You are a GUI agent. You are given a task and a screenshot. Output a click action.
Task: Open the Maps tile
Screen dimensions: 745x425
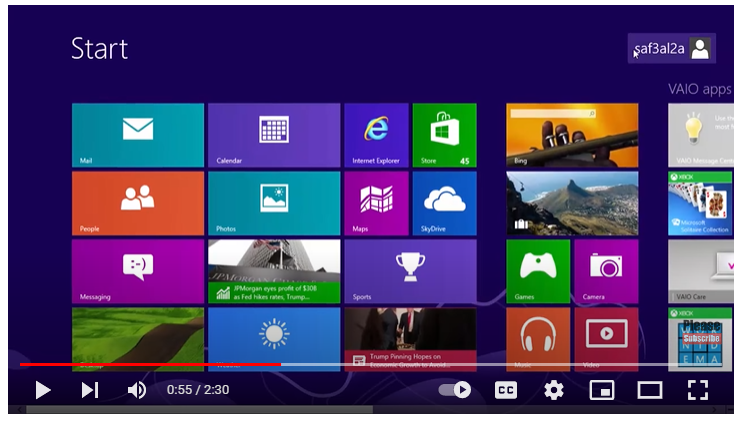376,203
